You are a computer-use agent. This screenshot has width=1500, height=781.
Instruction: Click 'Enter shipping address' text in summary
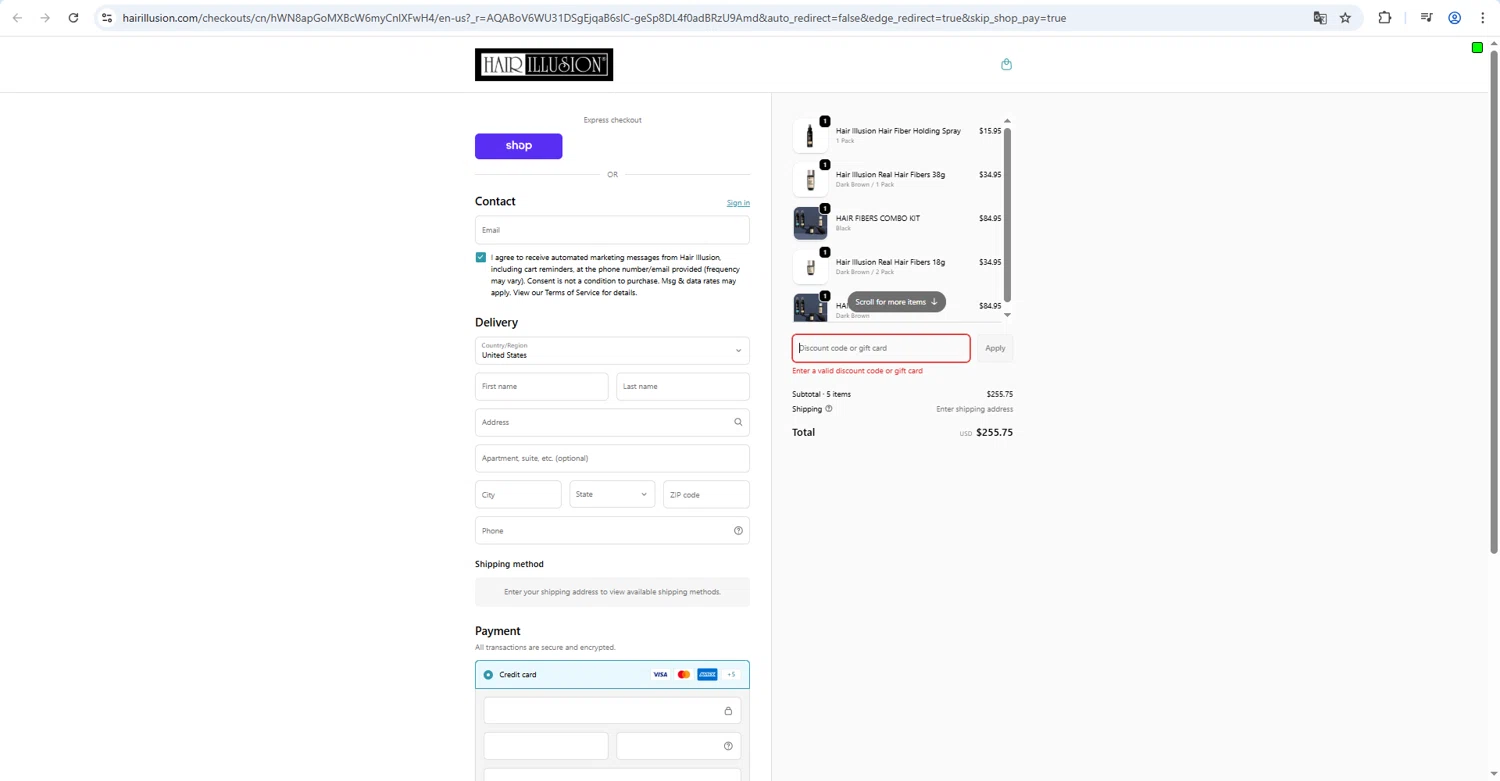(x=974, y=409)
